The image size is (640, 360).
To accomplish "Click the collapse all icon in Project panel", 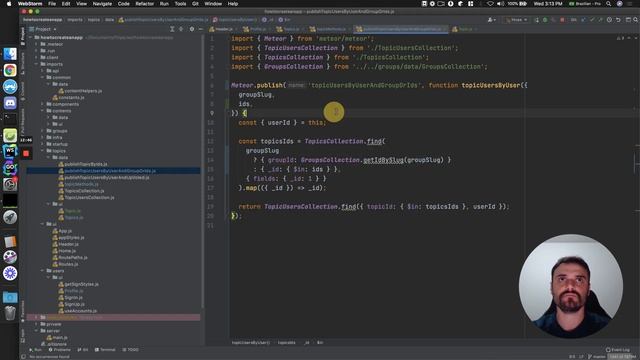I will coord(182,29).
